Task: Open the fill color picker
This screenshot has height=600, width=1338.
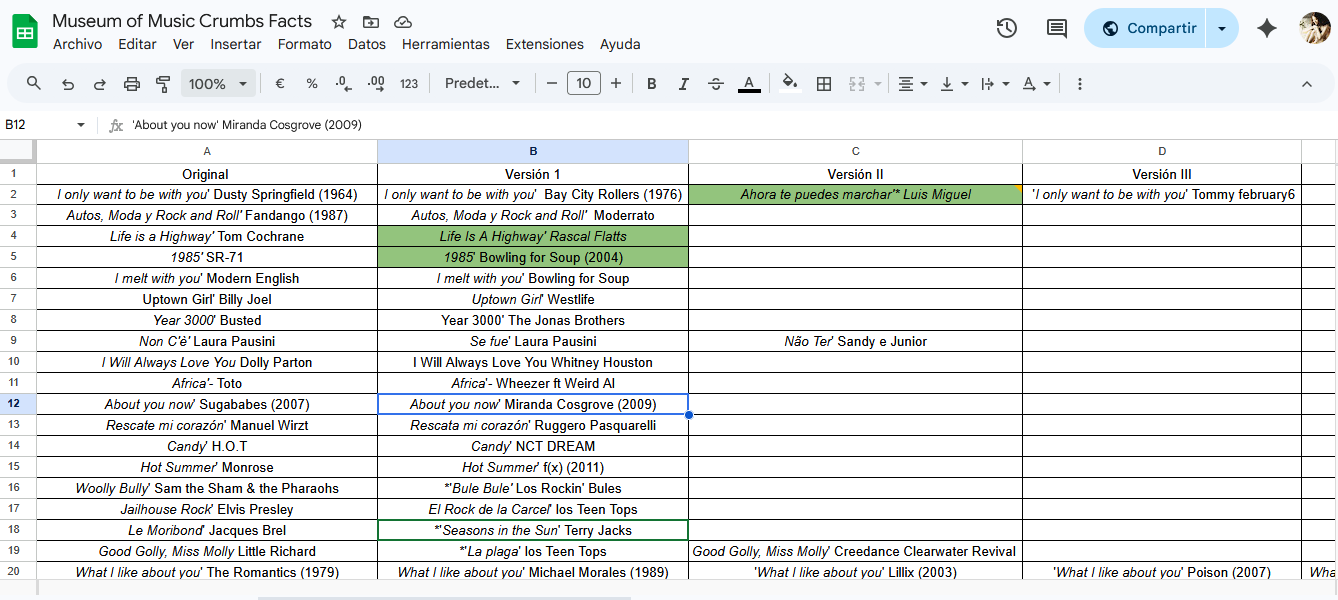Action: (790, 84)
